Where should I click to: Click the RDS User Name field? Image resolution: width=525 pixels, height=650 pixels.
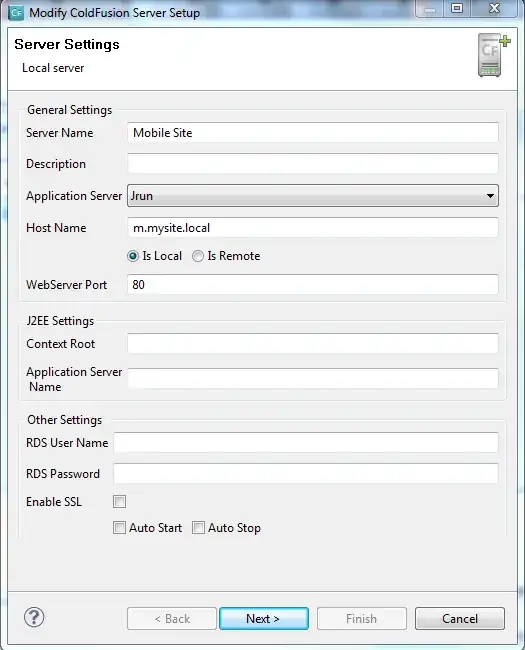[306, 443]
